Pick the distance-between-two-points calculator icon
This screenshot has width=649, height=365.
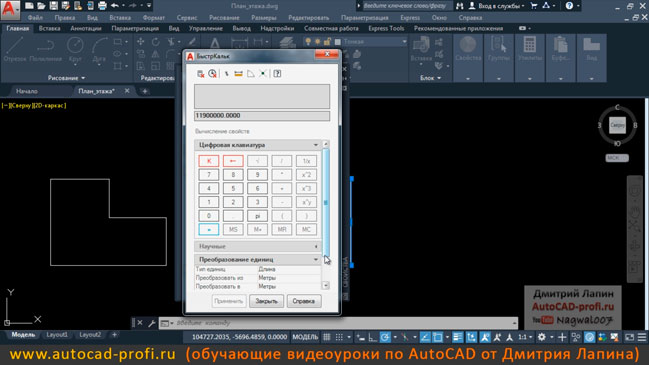click(238, 74)
